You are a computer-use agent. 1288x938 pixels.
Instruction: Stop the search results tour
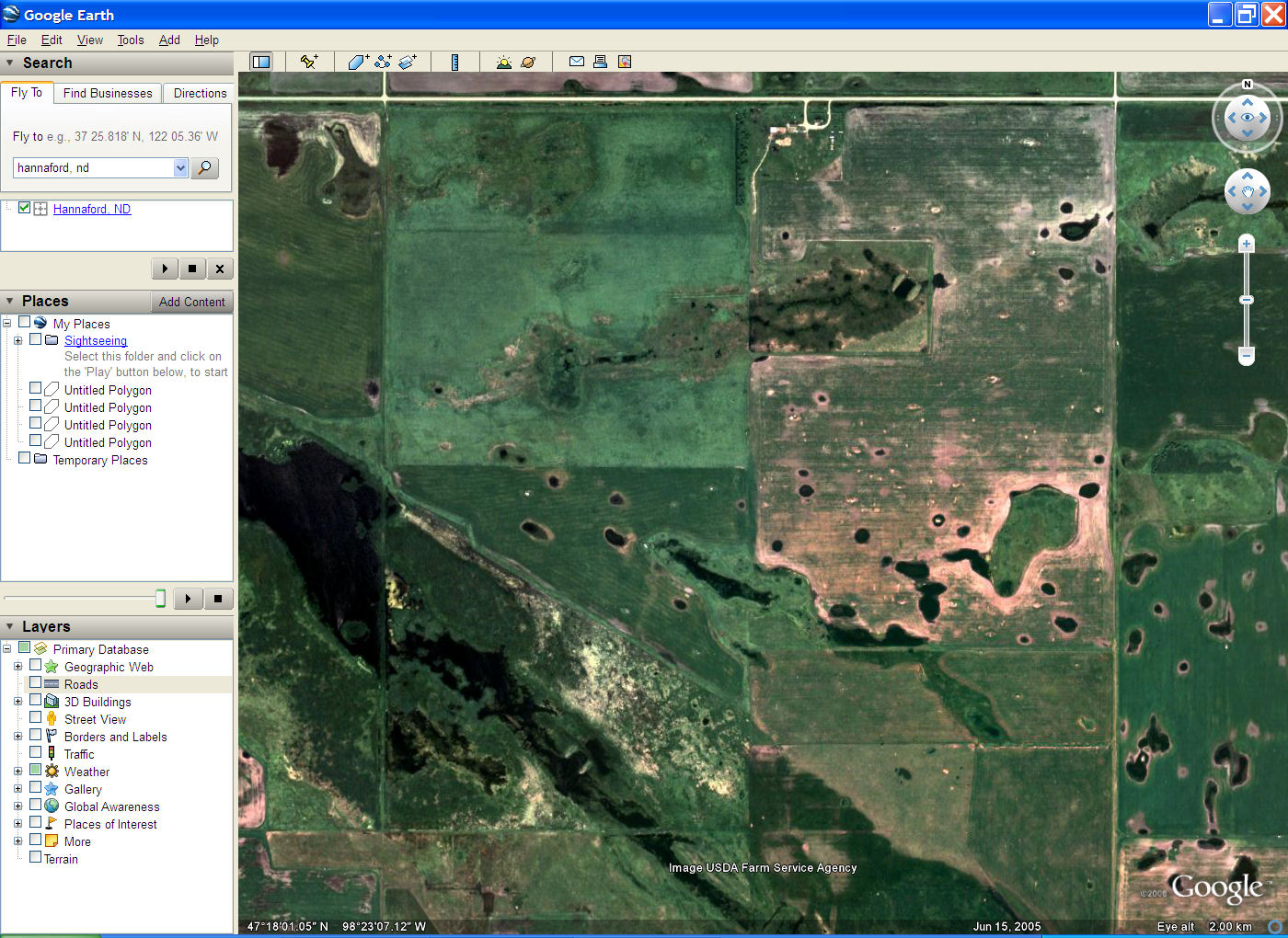(x=192, y=269)
